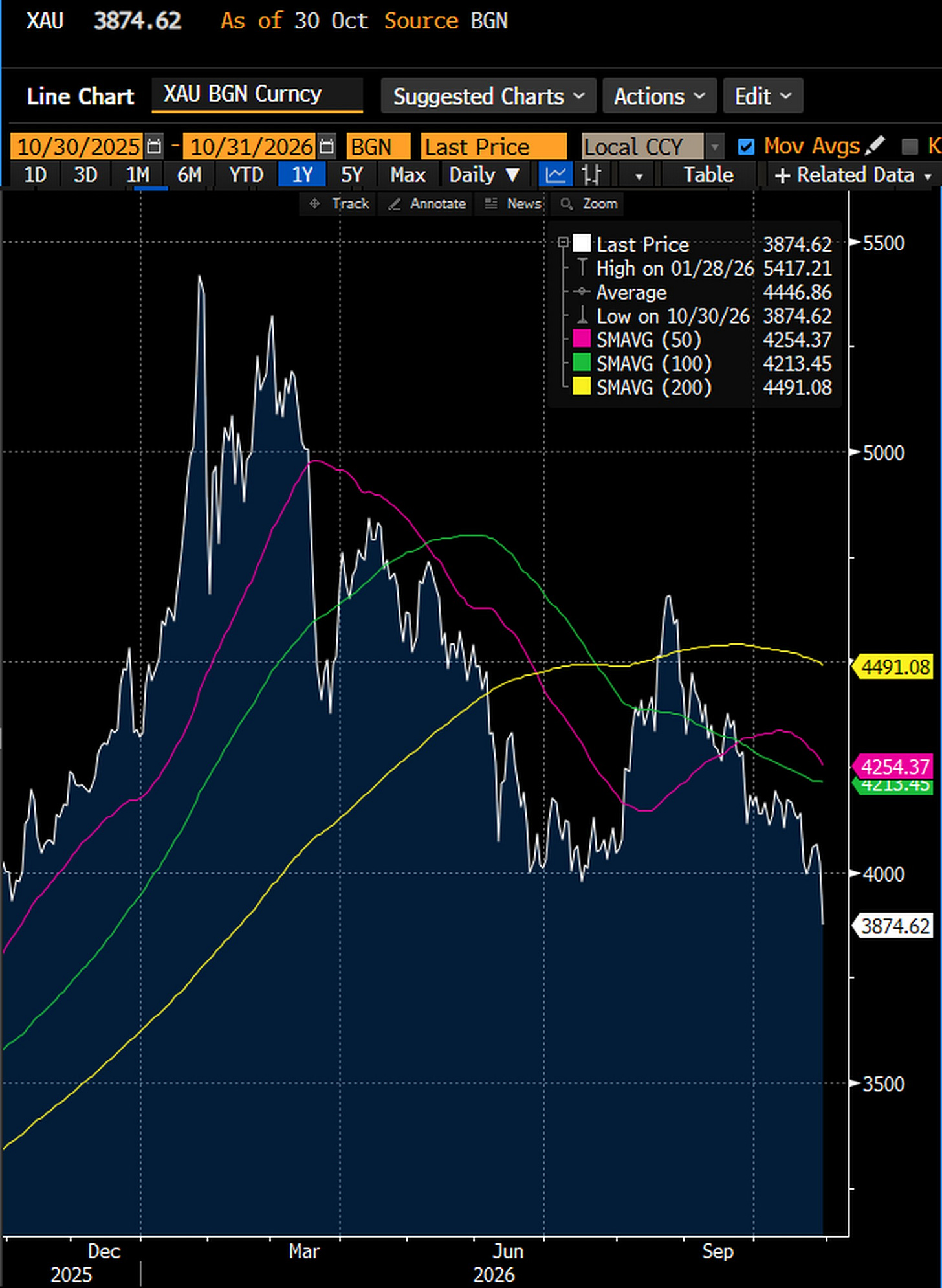Select the 3D range tab
942x1288 pixels.
click(85, 175)
